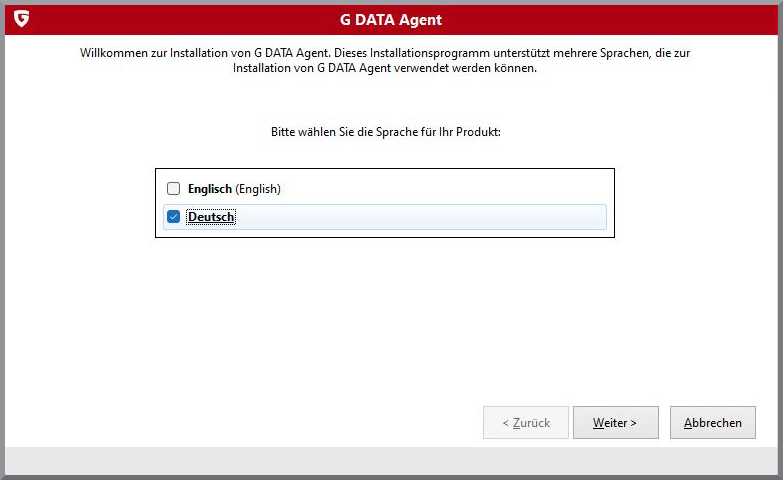Check the Englisch (English) checkbox

click(x=173, y=188)
